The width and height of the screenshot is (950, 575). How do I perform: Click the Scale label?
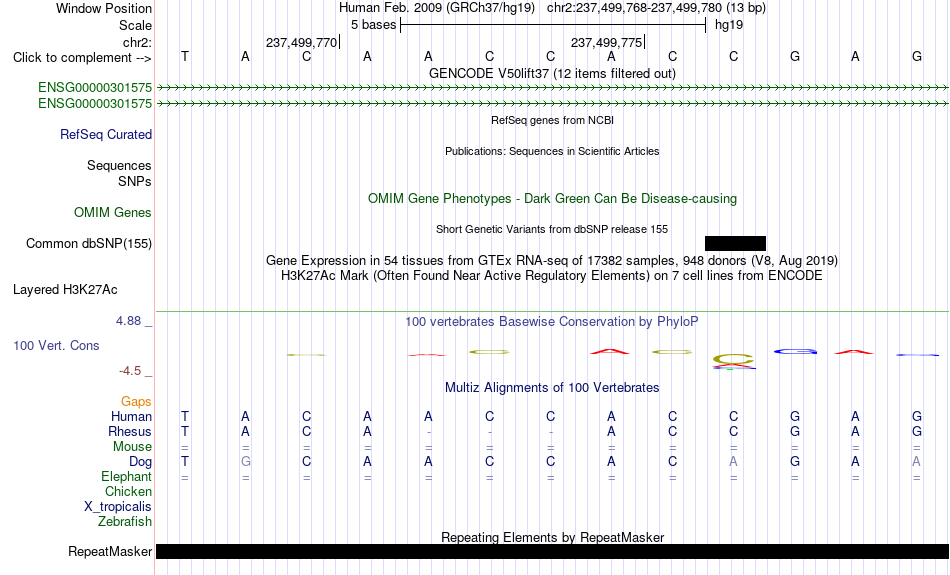[136, 25]
